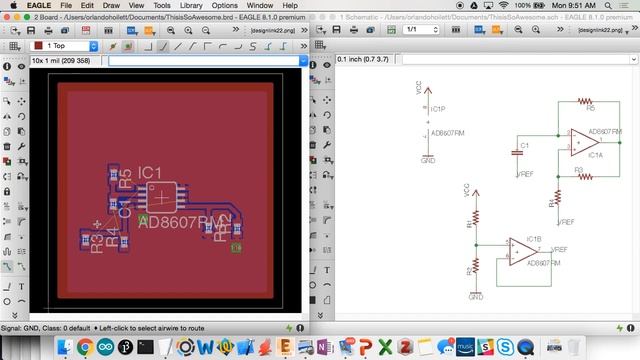Viewport: 640px width, 360px height.
Task: Select the Rotate tool in the board sidebar
Action: coord(22,116)
